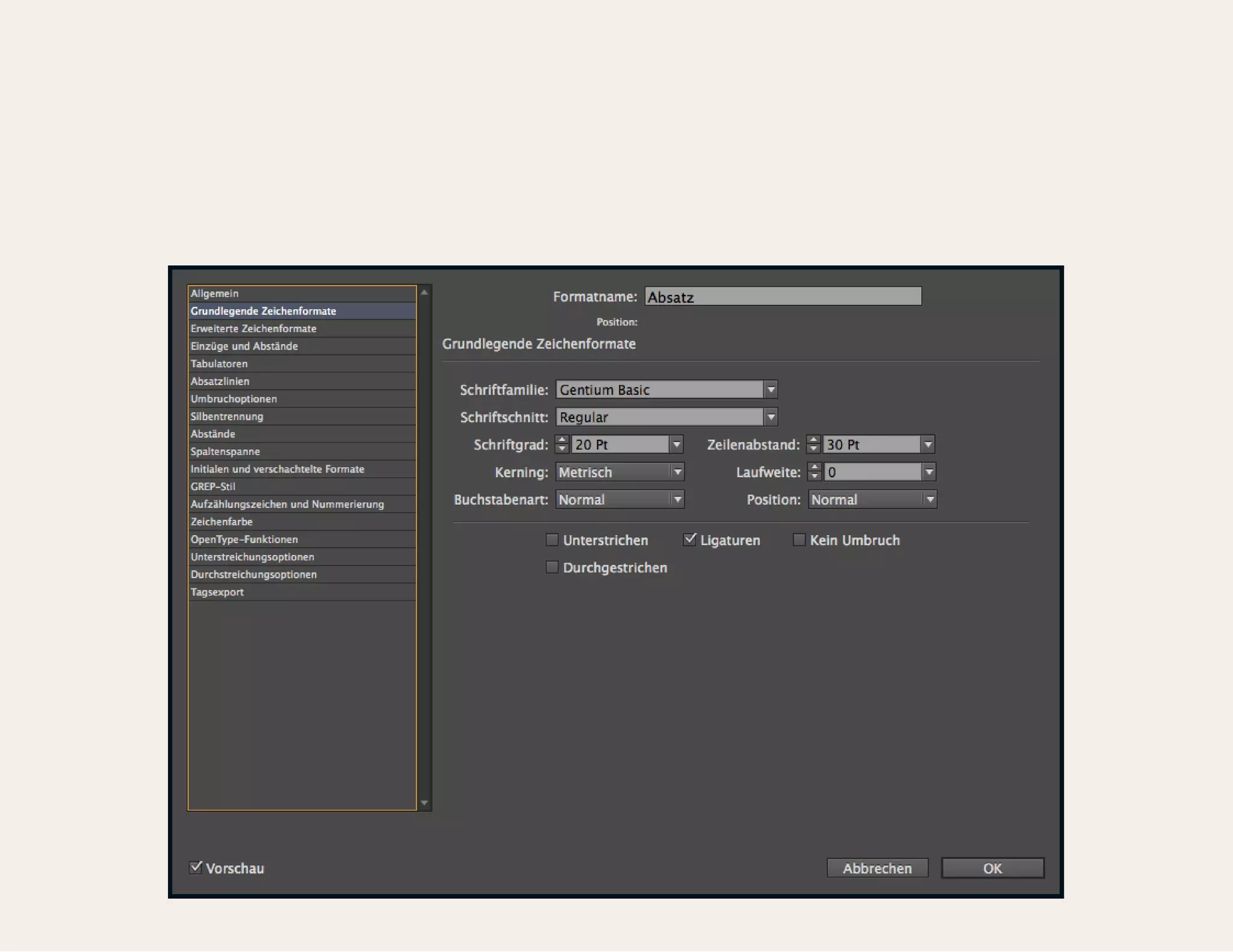Open the Zeilenabstand dropdown arrow
Image resolution: width=1233 pixels, height=952 pixels.
pos(928,445)
